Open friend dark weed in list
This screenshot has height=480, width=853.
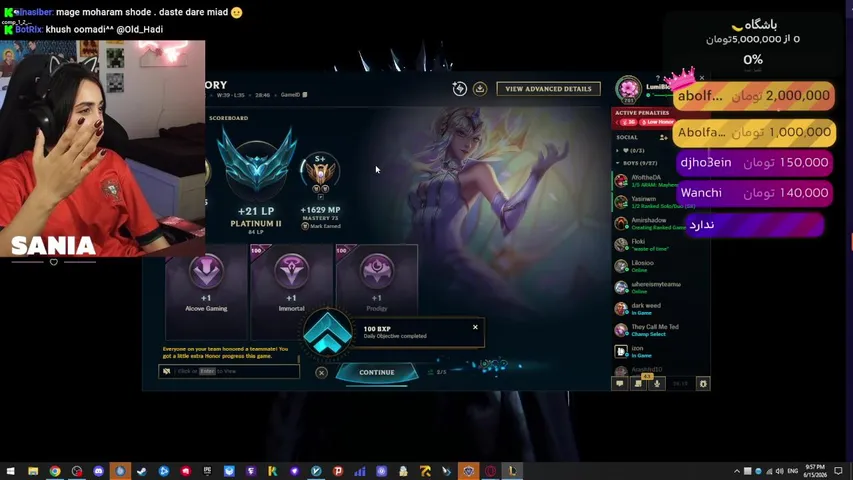pos(661,309)
